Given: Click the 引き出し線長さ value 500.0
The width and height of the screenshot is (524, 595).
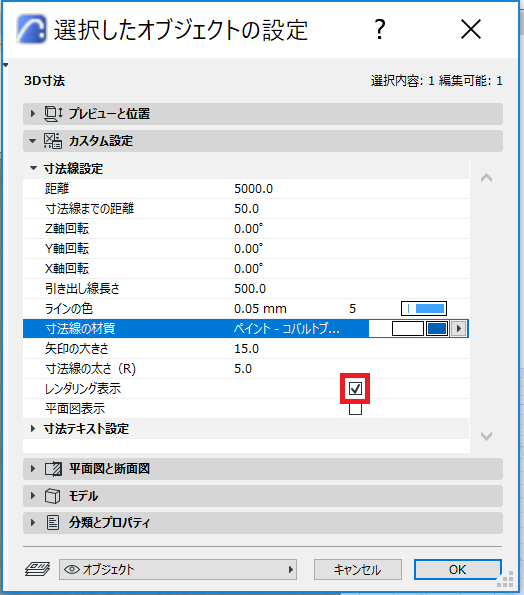Looking at the screenshot, I should click(x=250, y=289).
